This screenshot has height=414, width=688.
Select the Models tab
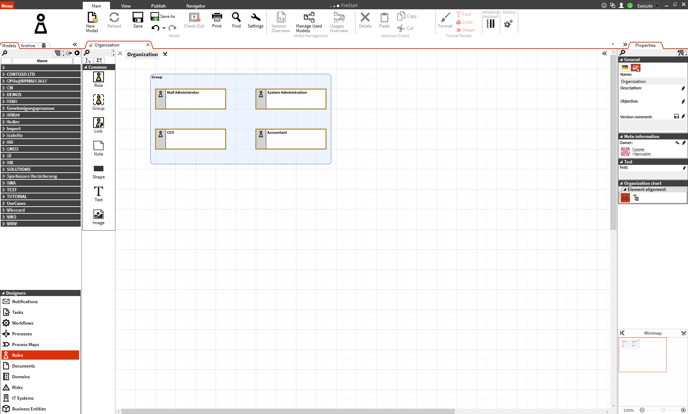click(x=9, y=45)
